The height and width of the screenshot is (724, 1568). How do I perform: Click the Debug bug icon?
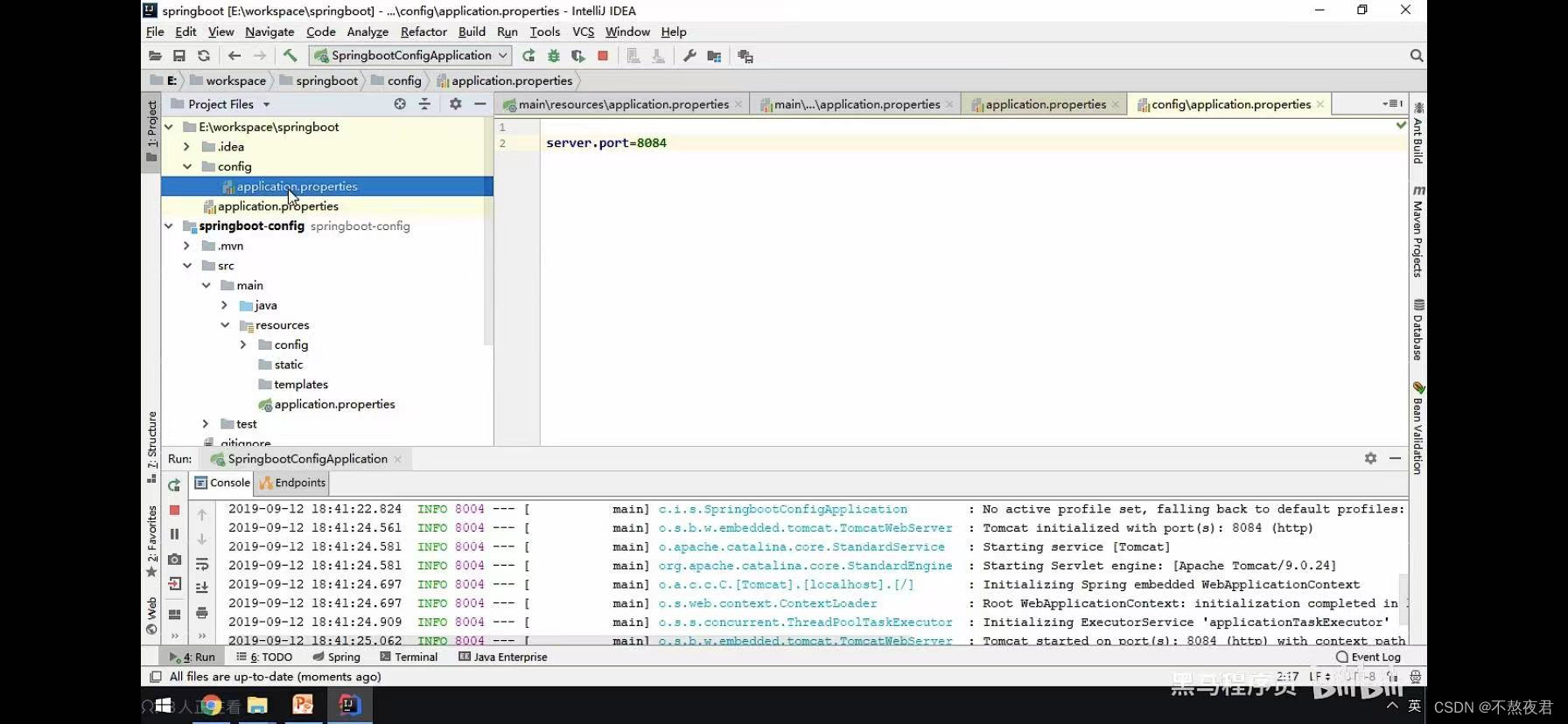pyautogui.click(x=553, y=56)
